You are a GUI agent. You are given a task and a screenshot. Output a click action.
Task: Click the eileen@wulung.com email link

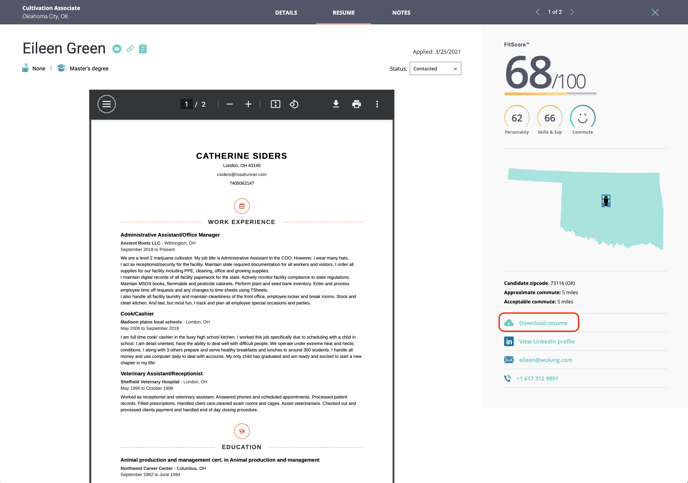coord(545,360)
